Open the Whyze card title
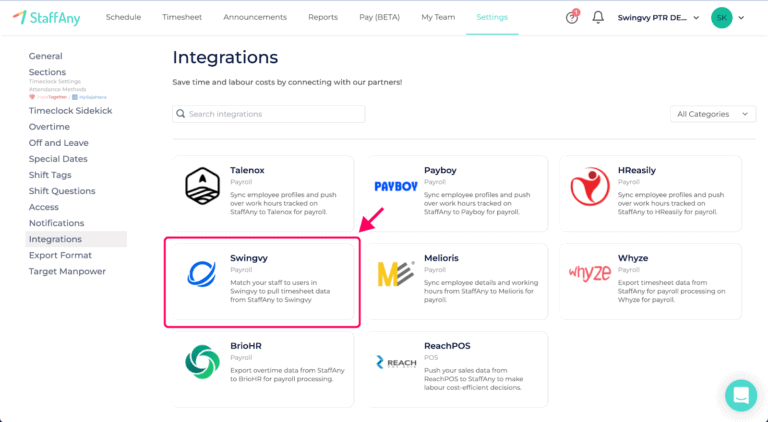 (633, 258)
